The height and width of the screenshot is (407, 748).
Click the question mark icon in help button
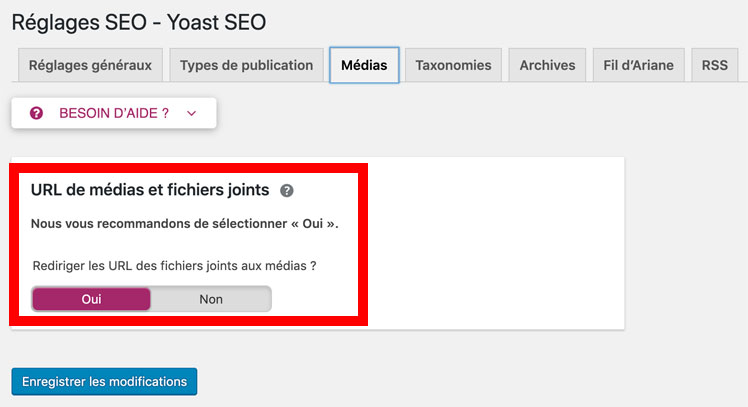[36, 113]
